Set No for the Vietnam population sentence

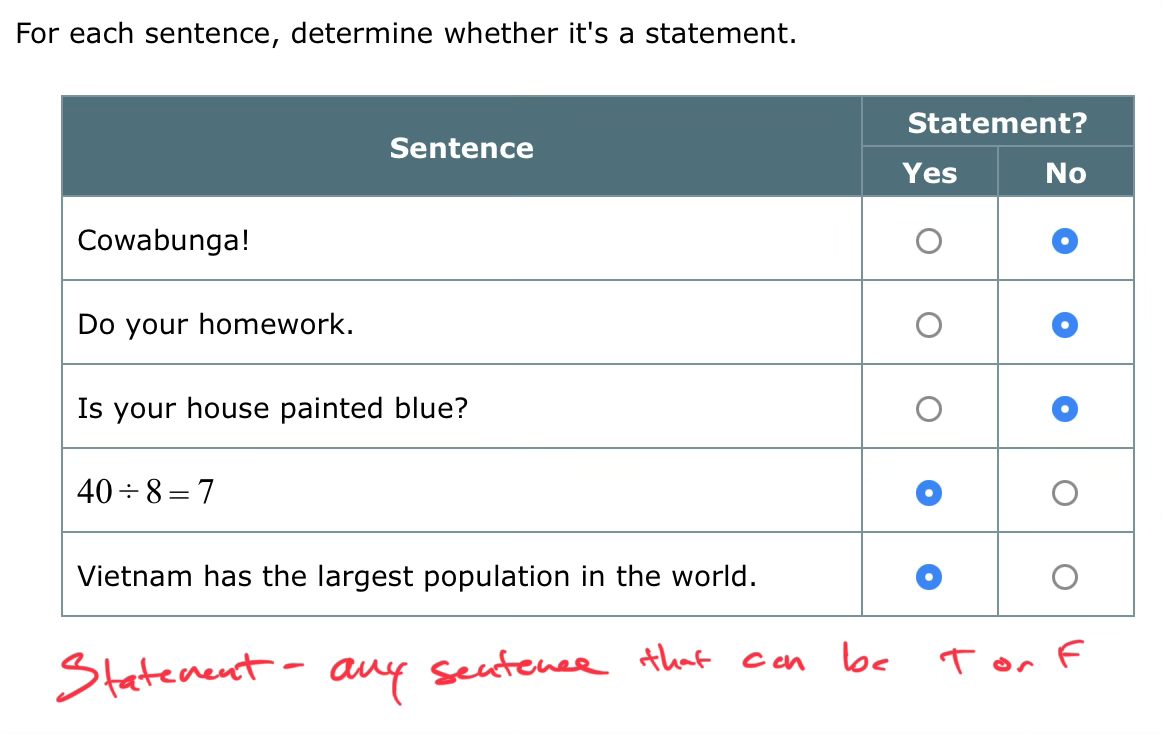(1065, 577)
